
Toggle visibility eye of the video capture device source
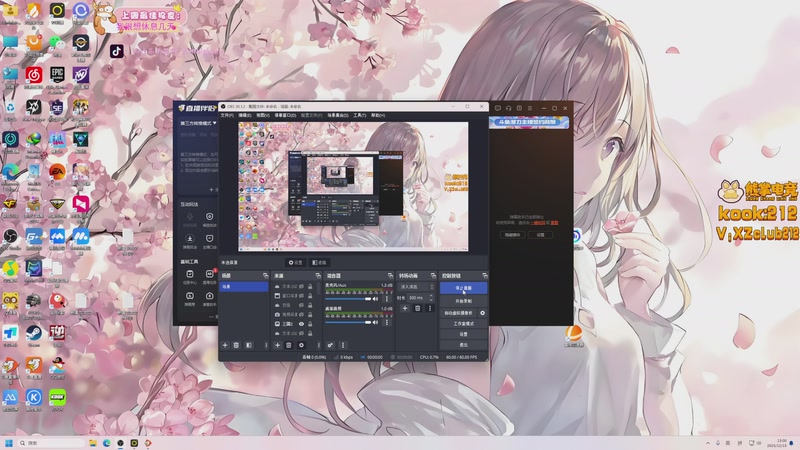point(302,315)
